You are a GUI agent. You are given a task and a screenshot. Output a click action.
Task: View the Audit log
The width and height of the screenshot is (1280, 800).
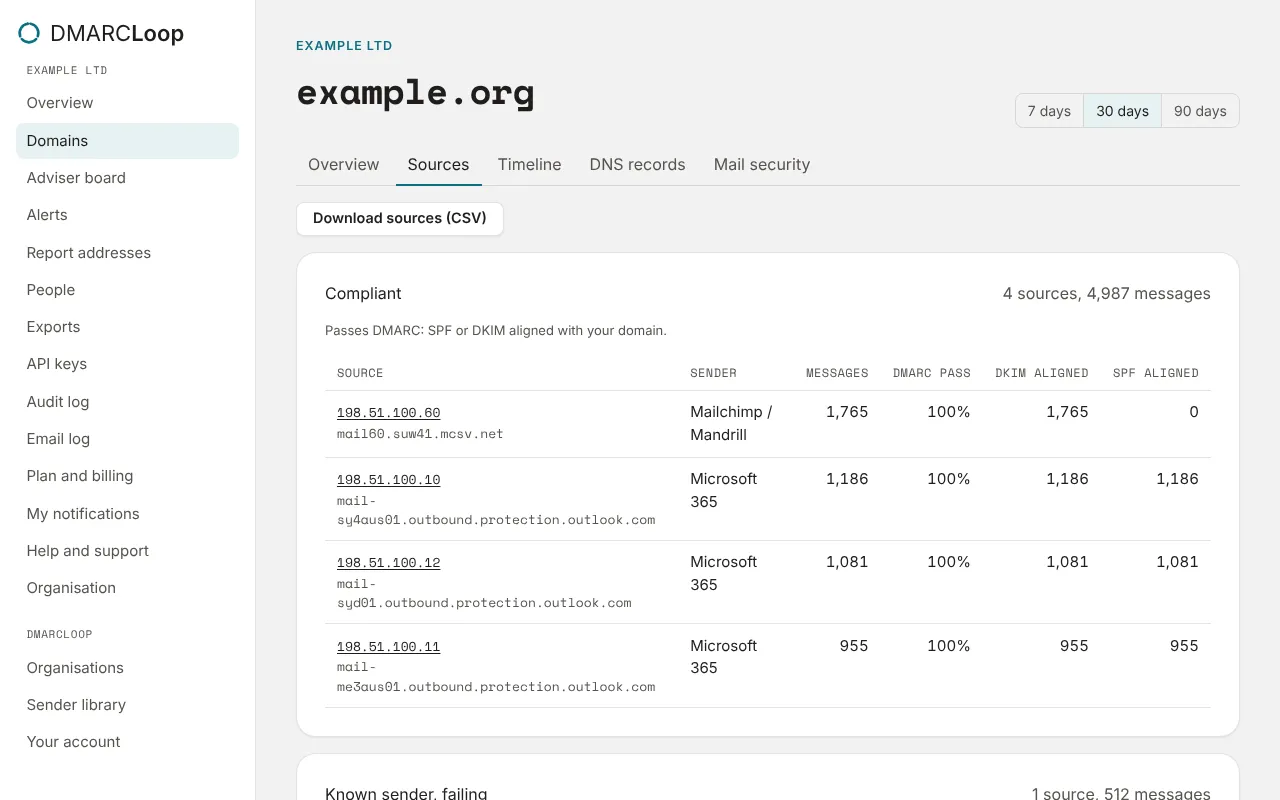pos(127,402)
